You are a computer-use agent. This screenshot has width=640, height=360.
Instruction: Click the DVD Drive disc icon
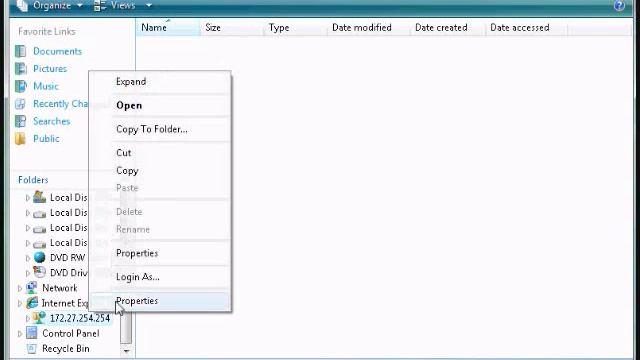[40, 272]
